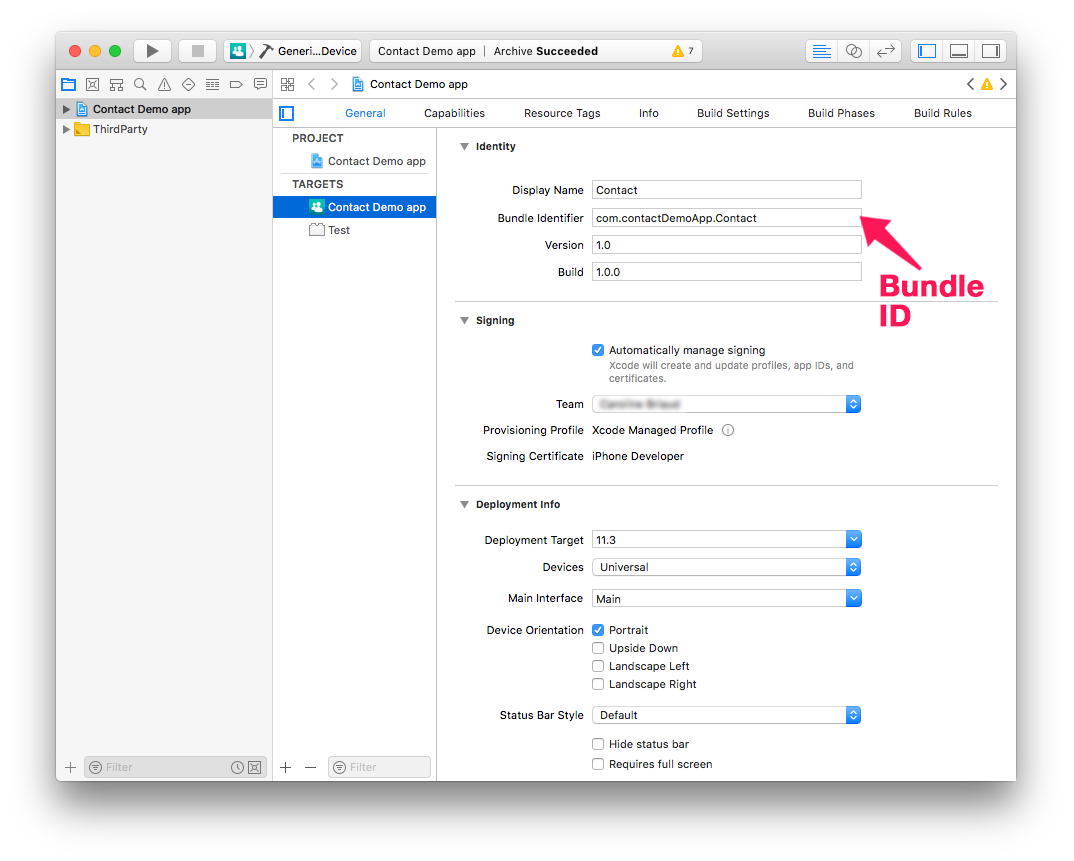Stop the running task
The image size is (1074, 861).
click(x=197, y=51)
